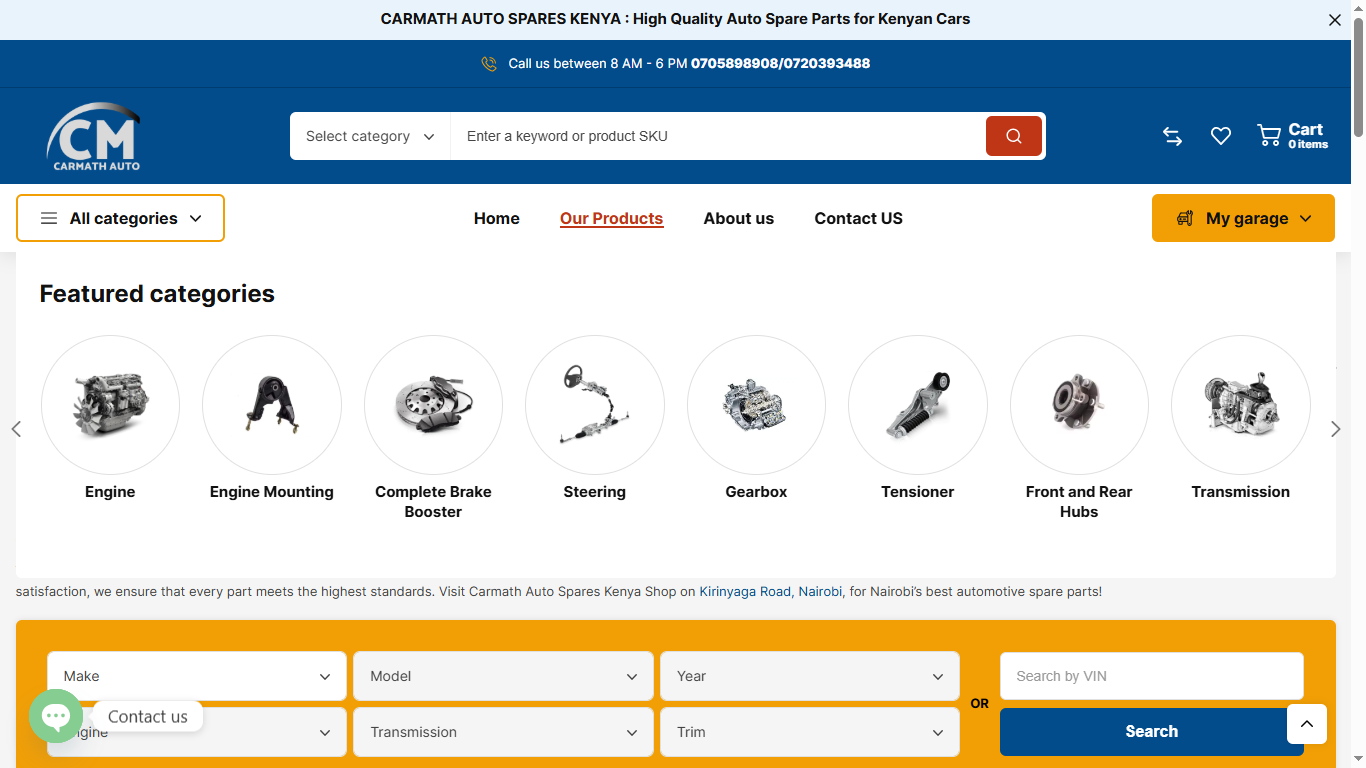Click the red search magnifier button

[1014, 136]
